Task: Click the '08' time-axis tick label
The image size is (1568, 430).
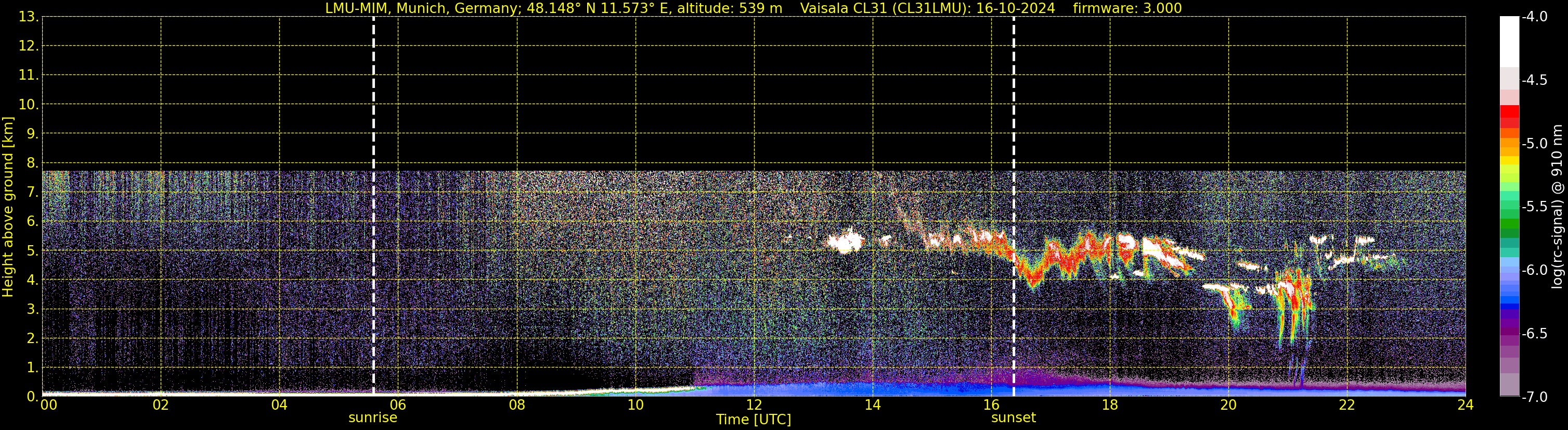Action: pyautogui.click(x=517, y=405)
